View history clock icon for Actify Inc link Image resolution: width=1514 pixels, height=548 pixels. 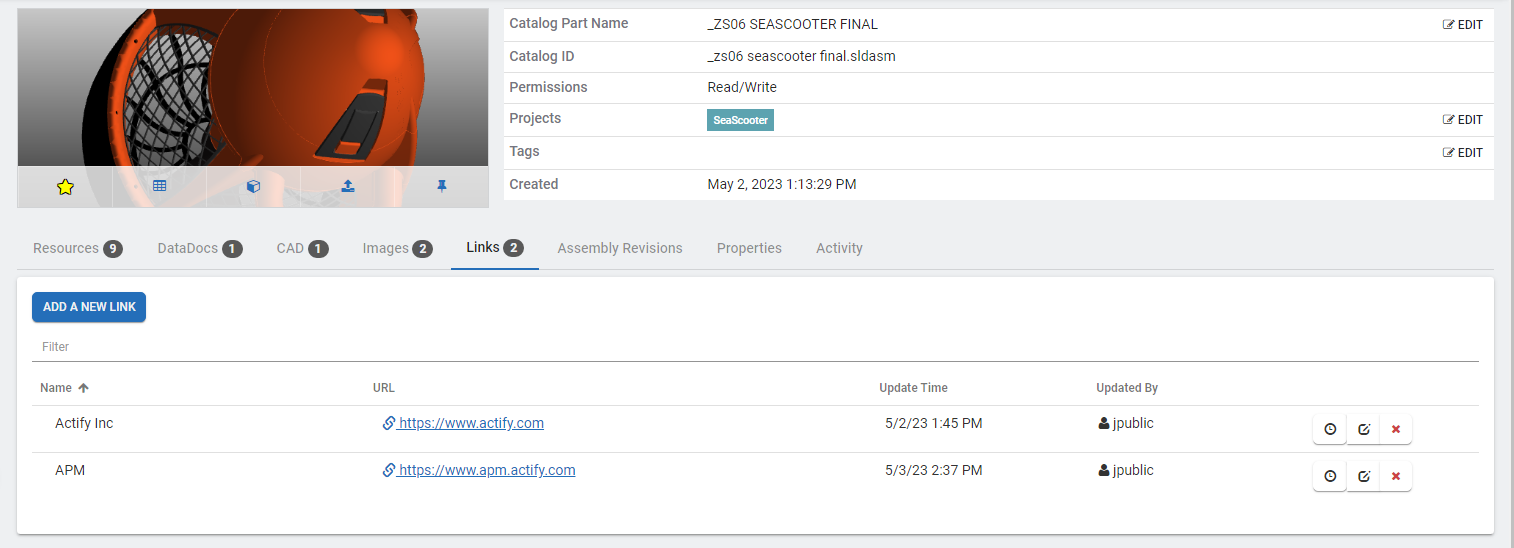pyautogui.click(x=1330, y=429)
